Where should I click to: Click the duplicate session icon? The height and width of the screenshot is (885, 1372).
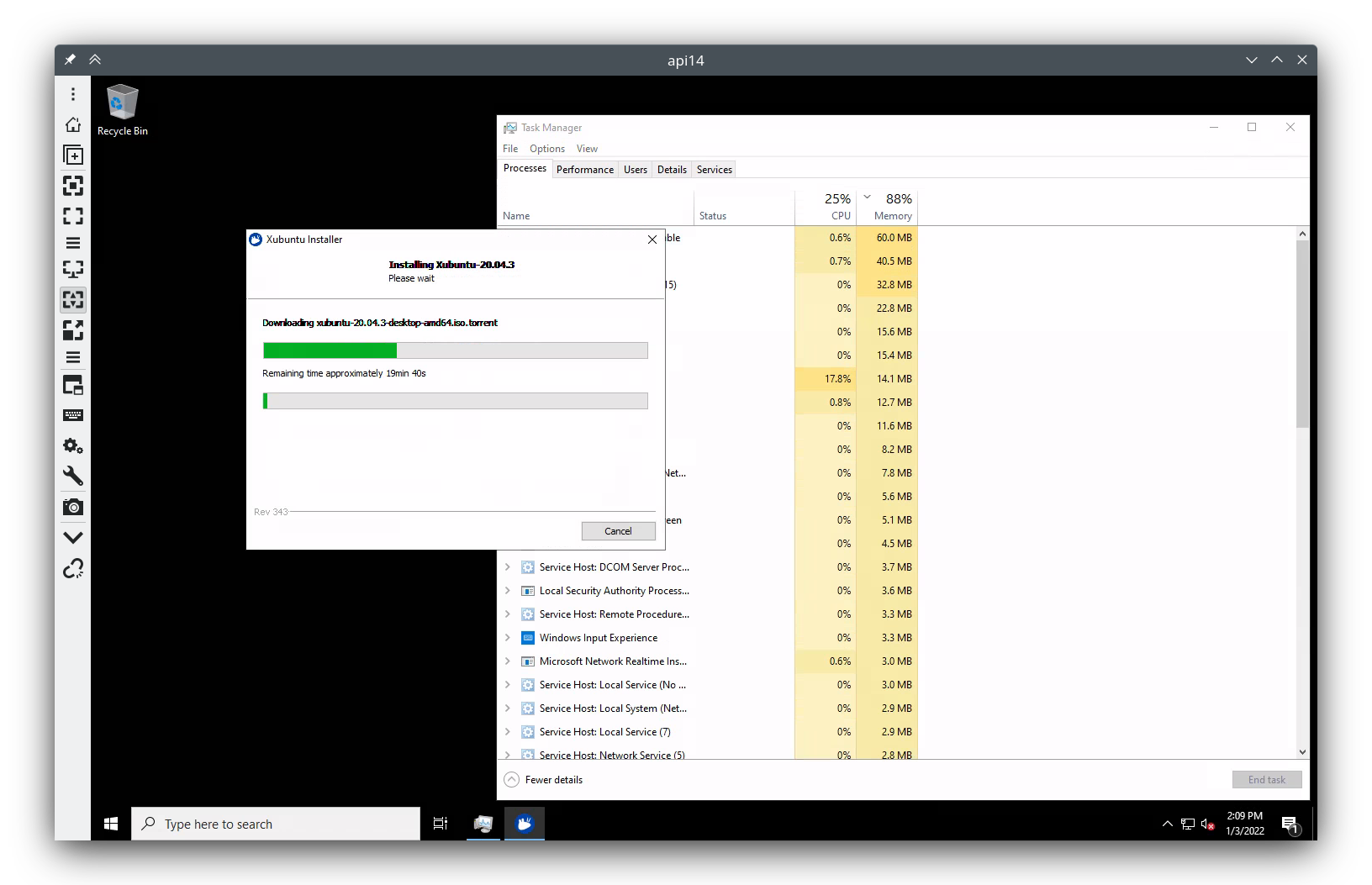coord(73,155)
